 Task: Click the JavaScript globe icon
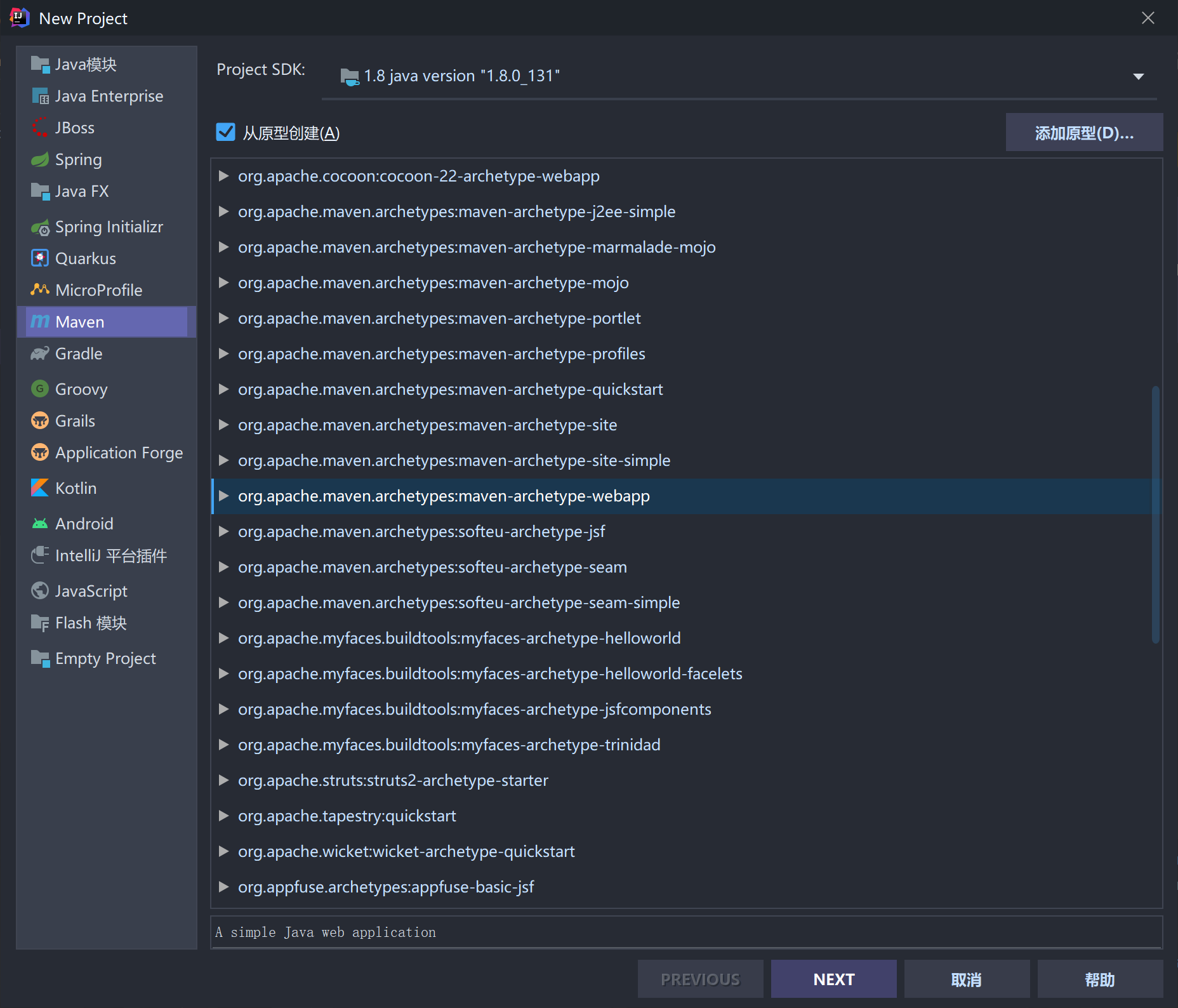pos(40,591)
